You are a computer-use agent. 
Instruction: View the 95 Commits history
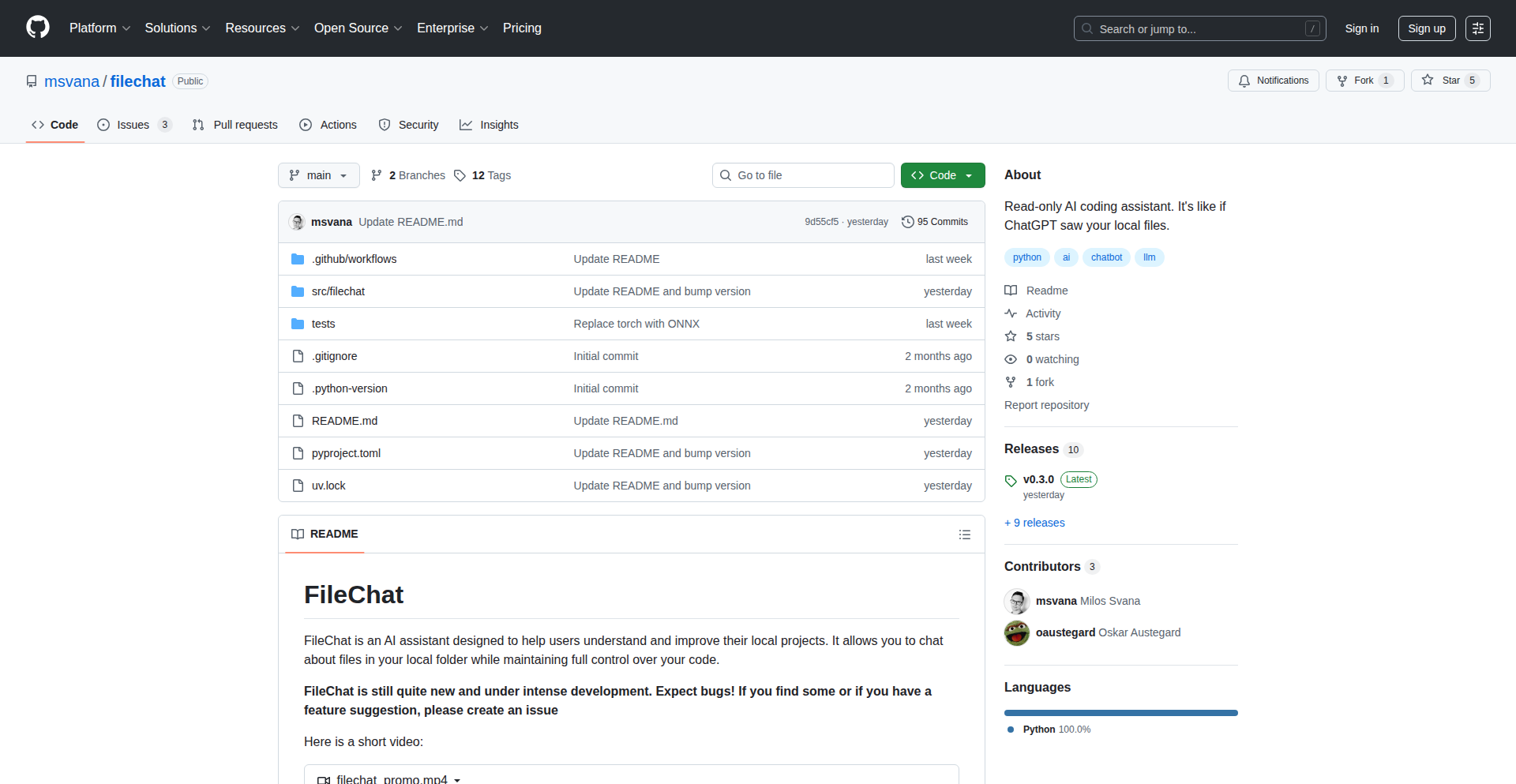tap(935, 222)
